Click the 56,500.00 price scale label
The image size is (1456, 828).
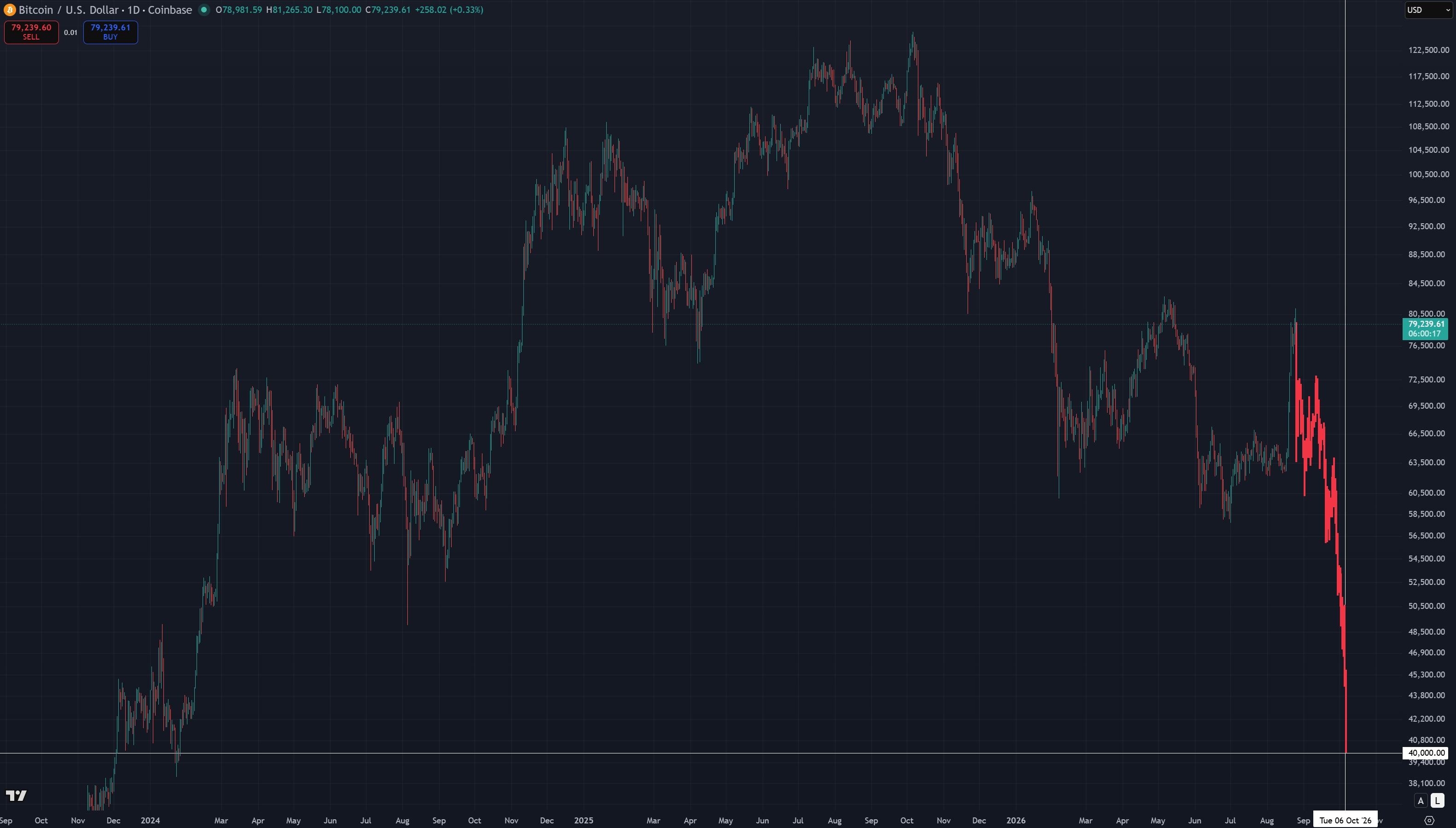[x=1427, y=536]
